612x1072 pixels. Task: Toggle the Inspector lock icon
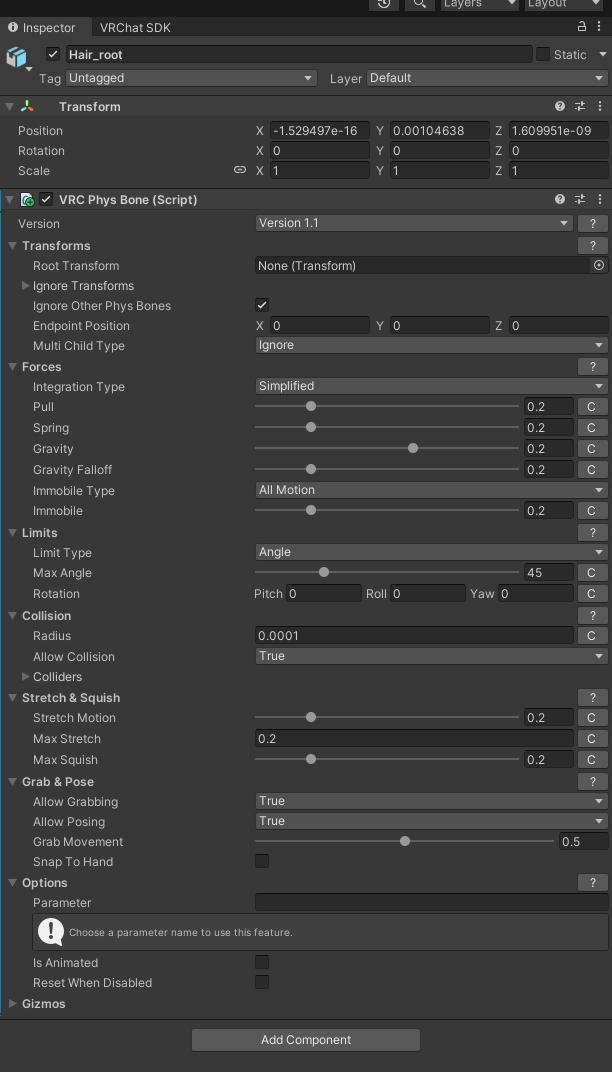pos(582,27)
